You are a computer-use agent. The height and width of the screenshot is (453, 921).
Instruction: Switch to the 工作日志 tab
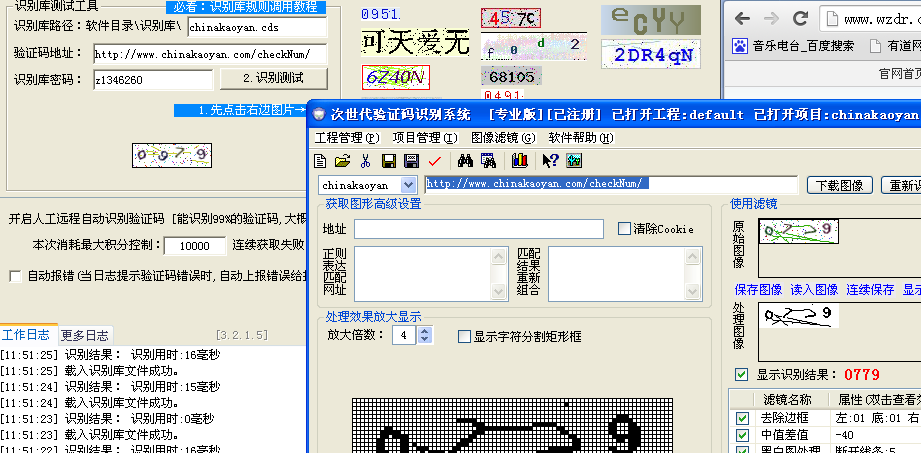tap(26, 335)
